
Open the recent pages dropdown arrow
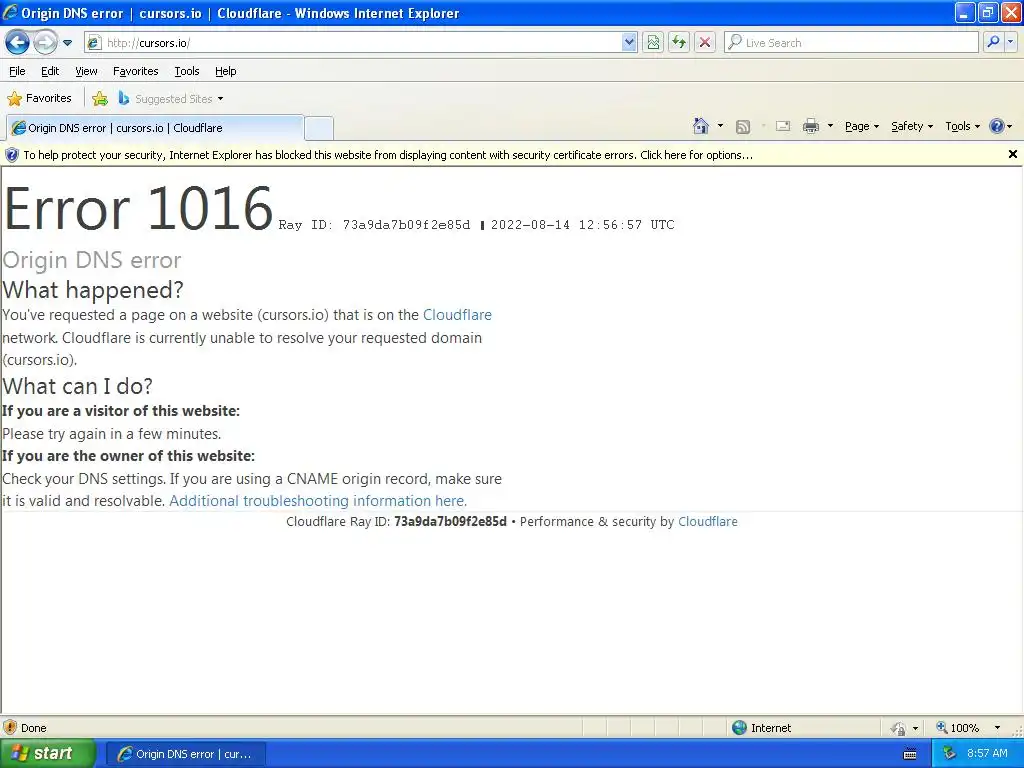tap(67, 43)
